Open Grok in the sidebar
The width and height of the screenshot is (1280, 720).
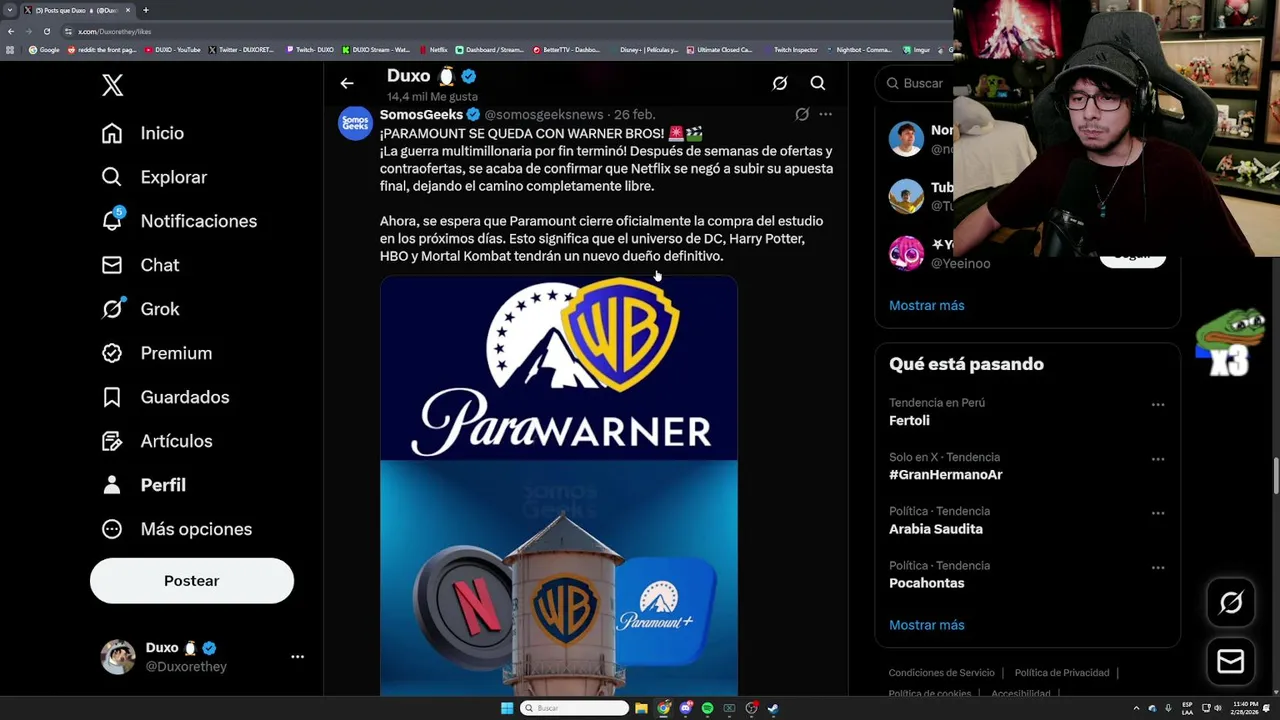[140, 309]
